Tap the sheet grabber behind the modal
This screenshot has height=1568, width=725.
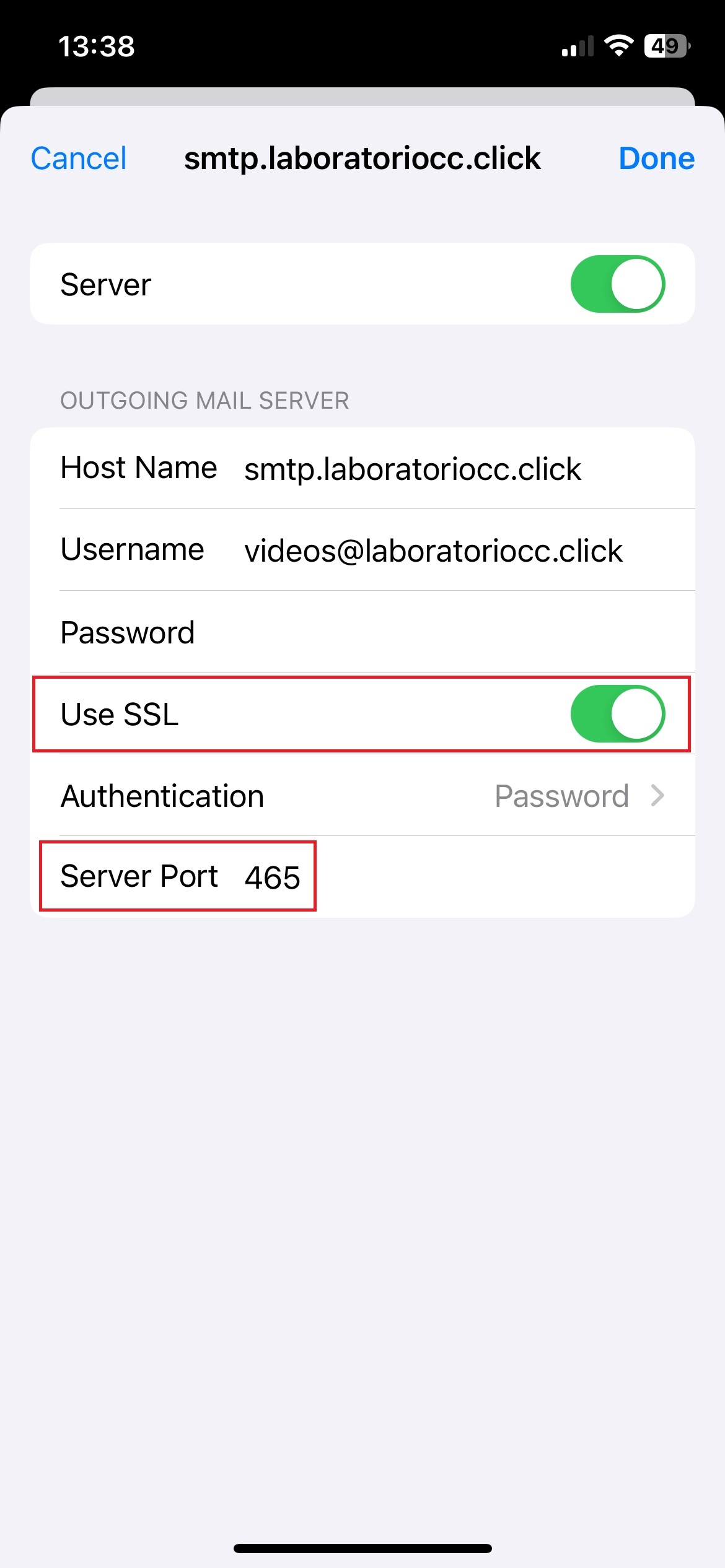[362, 97]
